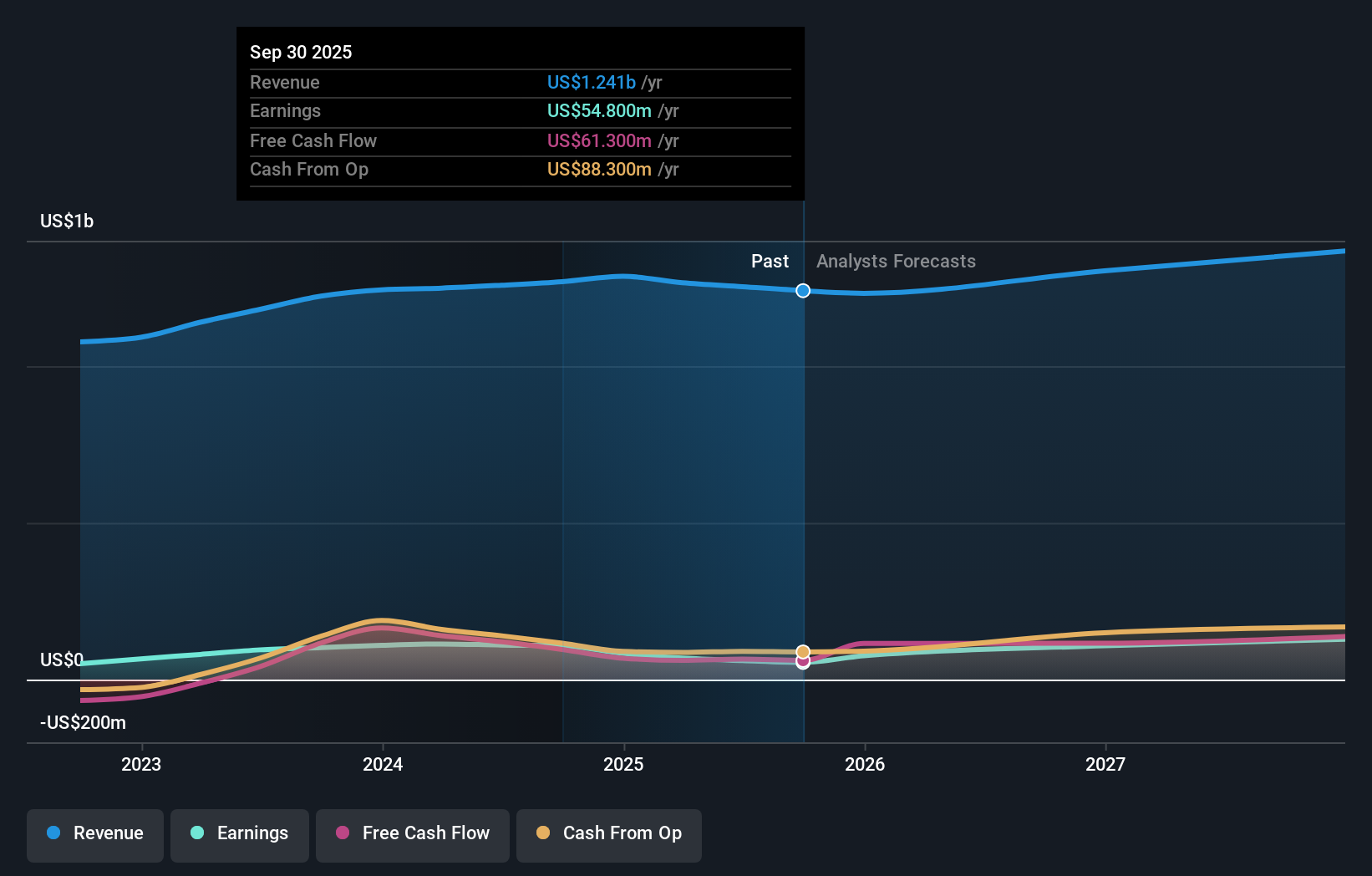Select the orange Cash From Op marker
The height and width of the screenshot is (876, 1372).
point(802,651)
